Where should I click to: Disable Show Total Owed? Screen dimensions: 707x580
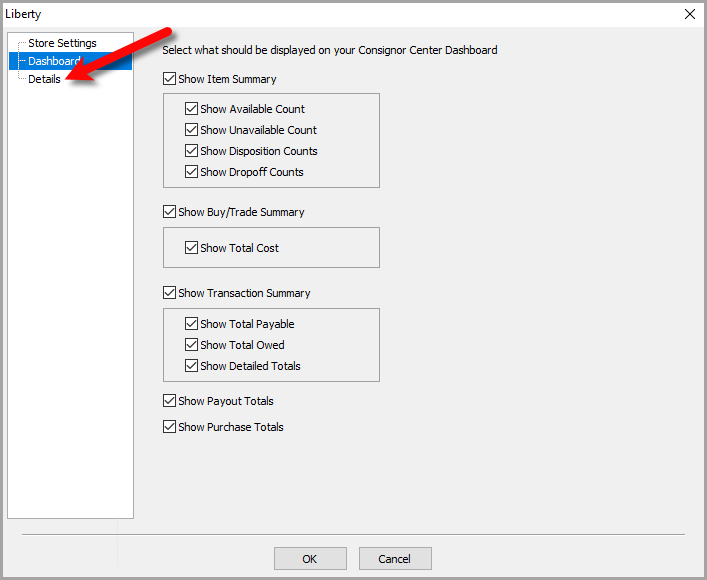tap(191, 345)
